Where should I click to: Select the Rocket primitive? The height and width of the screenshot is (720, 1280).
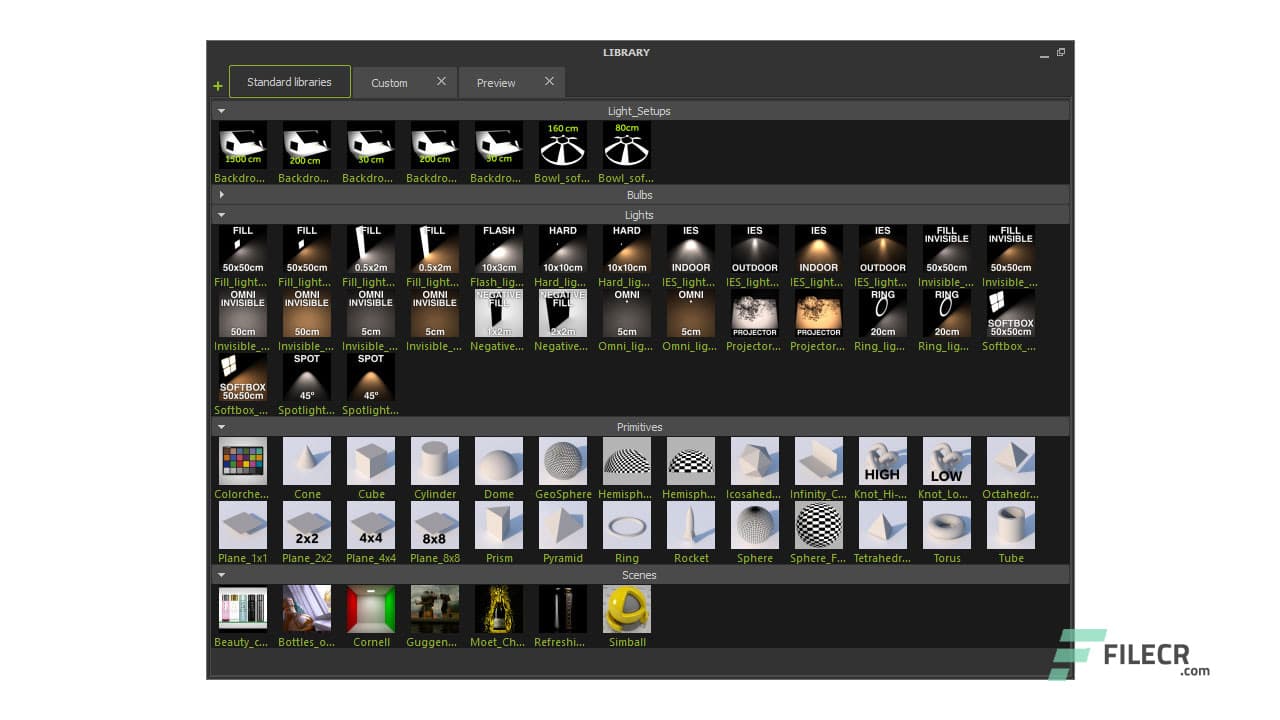click(690, 524)
